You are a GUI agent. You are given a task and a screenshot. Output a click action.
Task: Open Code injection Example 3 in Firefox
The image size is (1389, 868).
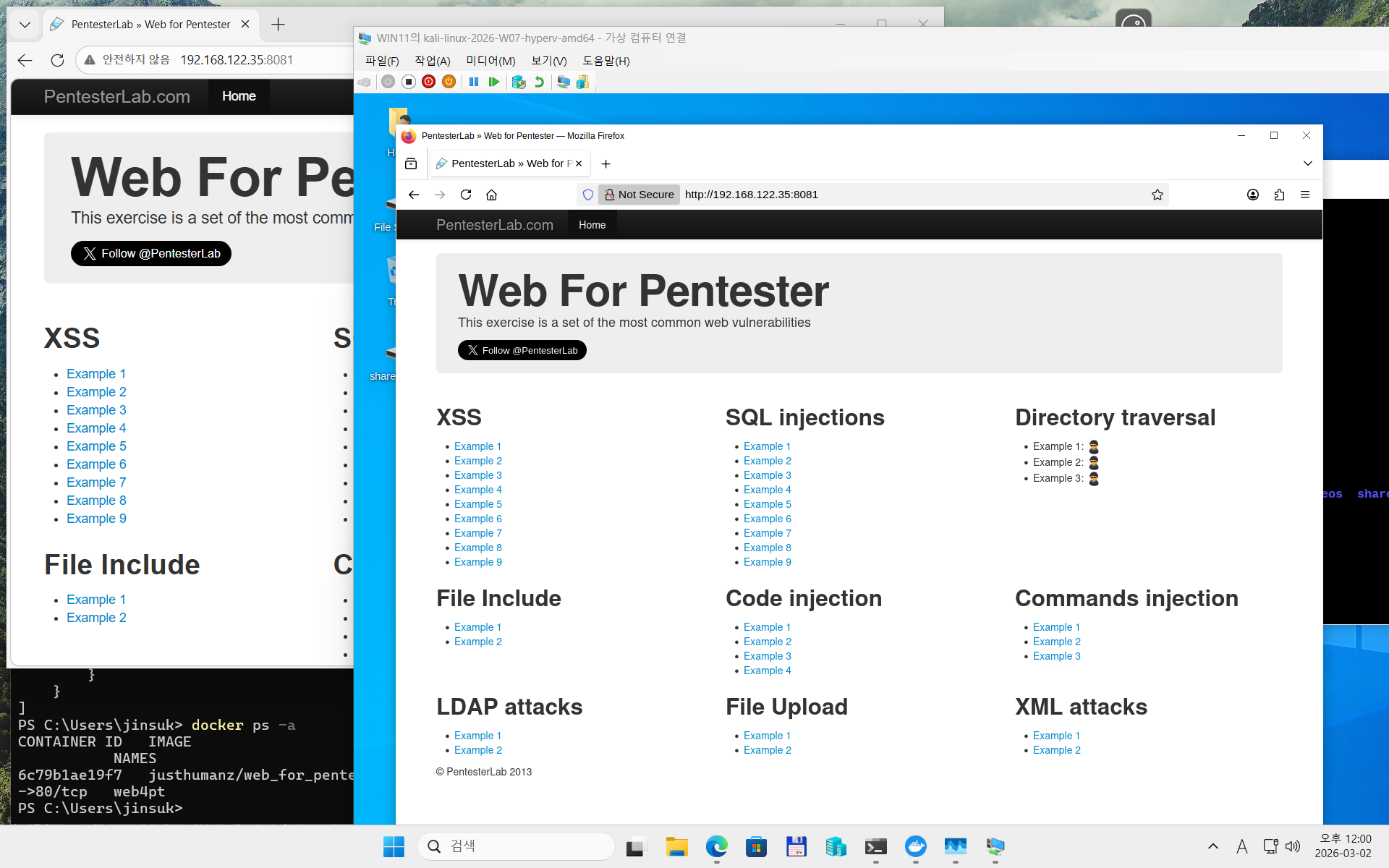coord(768,656)
